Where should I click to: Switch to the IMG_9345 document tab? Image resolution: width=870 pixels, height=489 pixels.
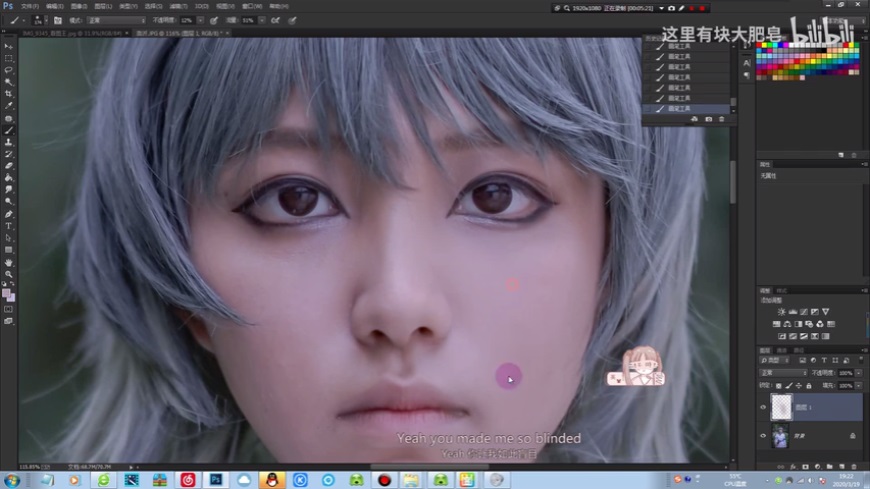[71, 33]
